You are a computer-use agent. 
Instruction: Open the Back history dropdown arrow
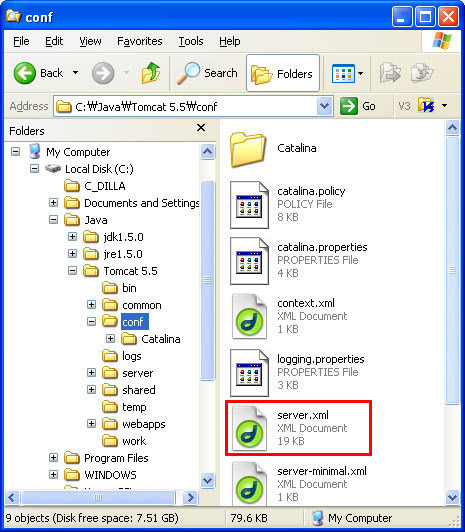coord(75,72)
